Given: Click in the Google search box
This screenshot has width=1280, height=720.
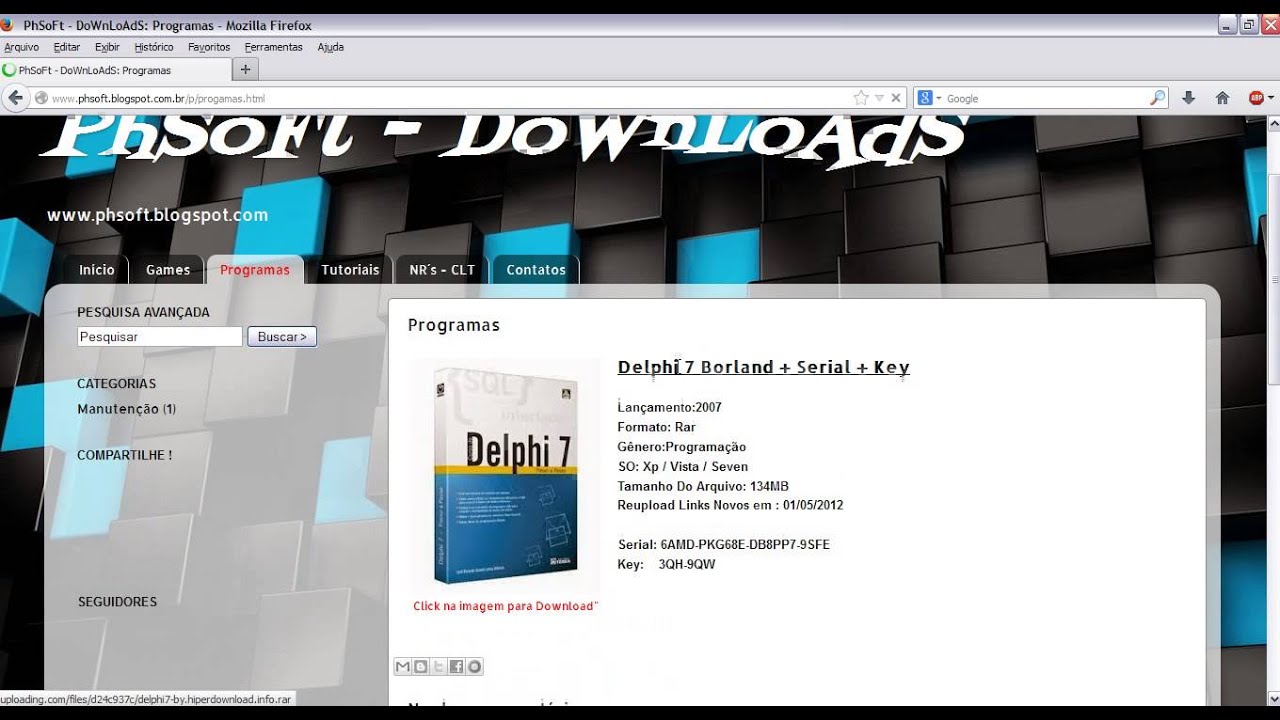Looking at the screenshot, I should click(x=1046, y=98).
